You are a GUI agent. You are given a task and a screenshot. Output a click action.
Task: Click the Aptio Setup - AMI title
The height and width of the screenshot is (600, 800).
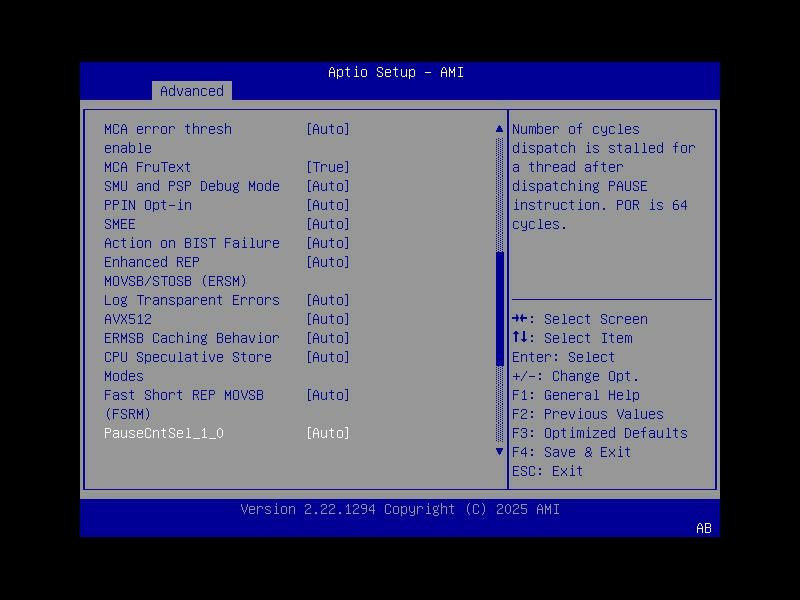(396, 72)
